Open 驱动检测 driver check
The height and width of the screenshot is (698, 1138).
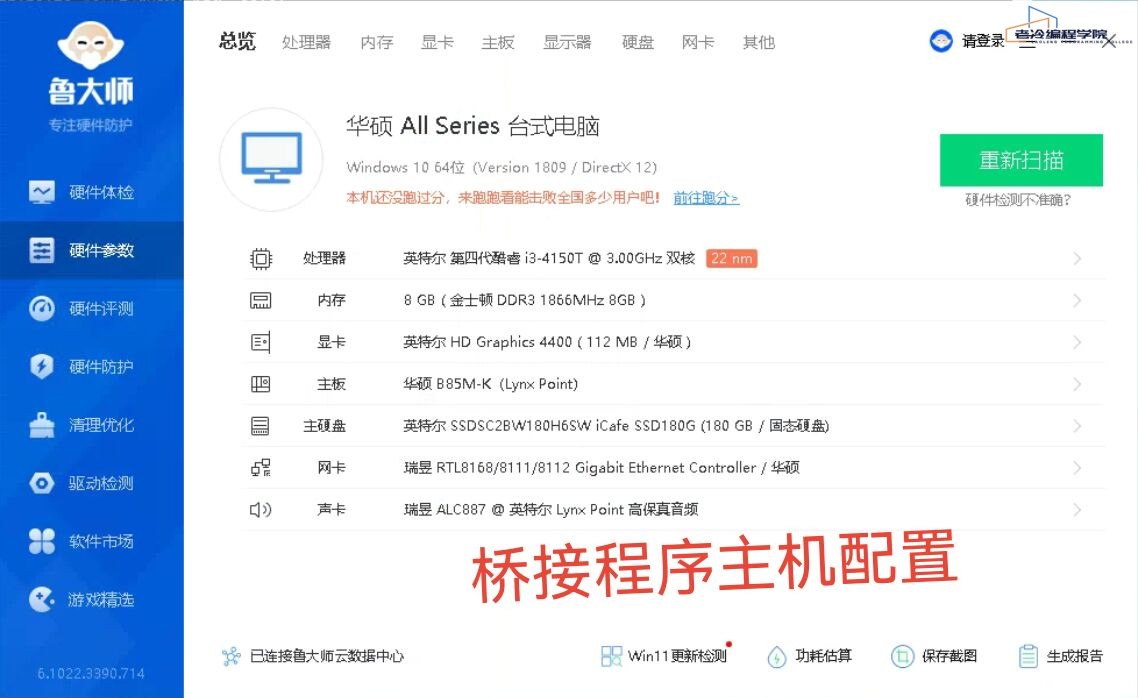[x=91, y=483]
